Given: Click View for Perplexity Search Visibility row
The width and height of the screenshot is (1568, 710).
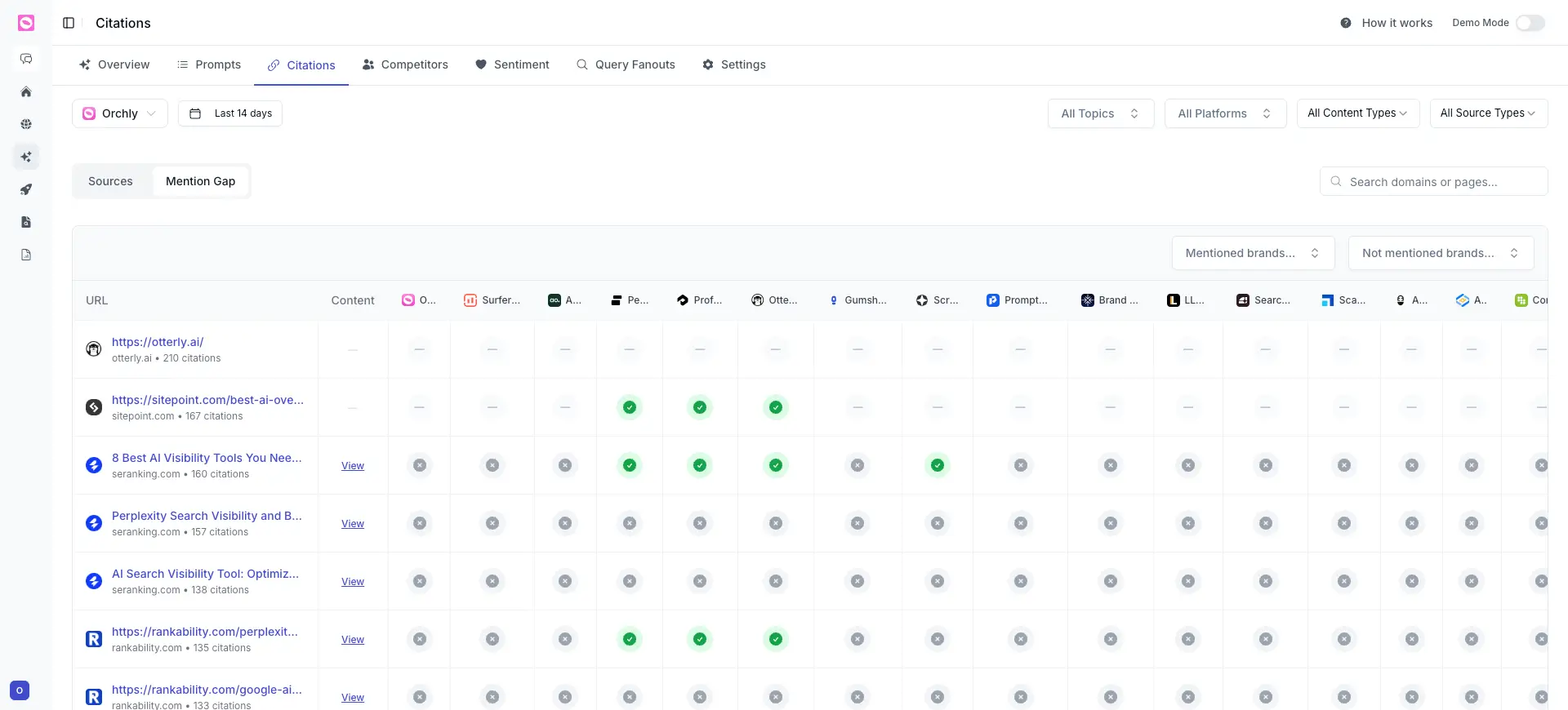Looking at the screenshot, I should click(x=353, y=523).
